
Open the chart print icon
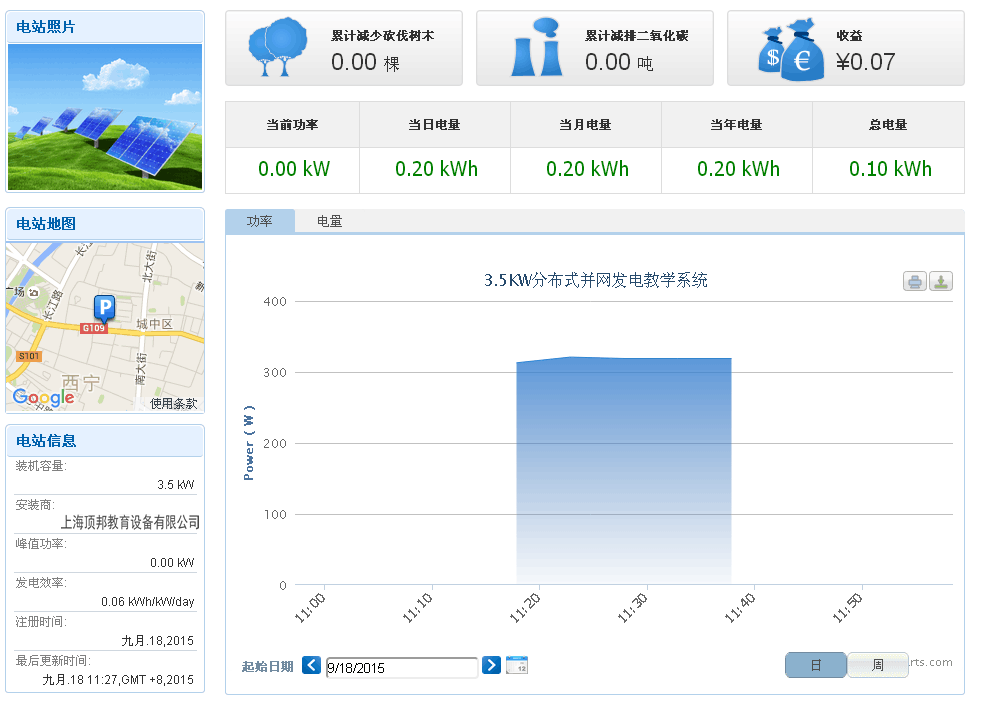(x=915, y=281)
